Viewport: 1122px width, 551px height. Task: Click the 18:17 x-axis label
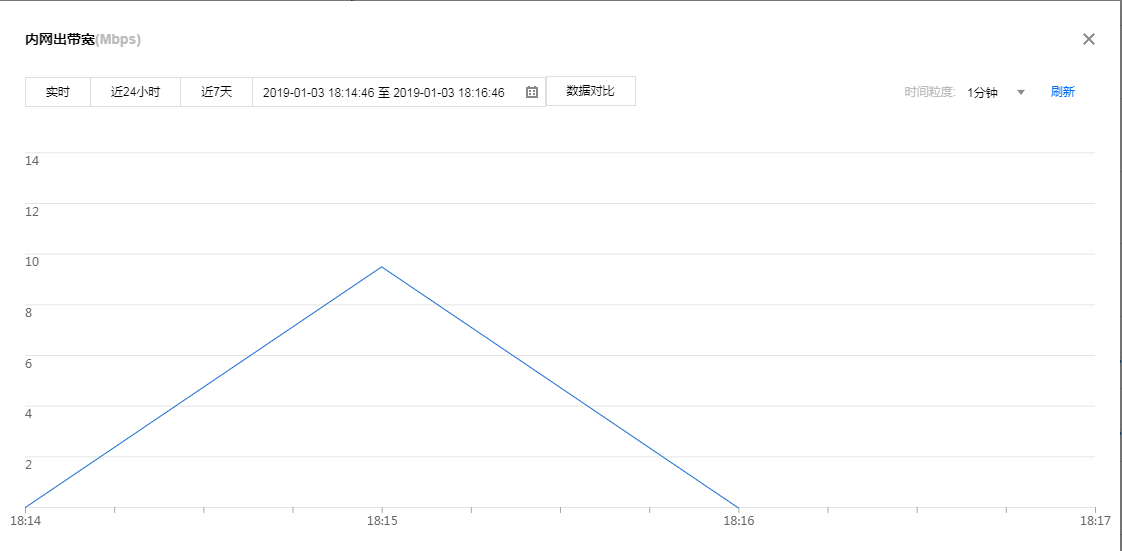click(1096, 521)
